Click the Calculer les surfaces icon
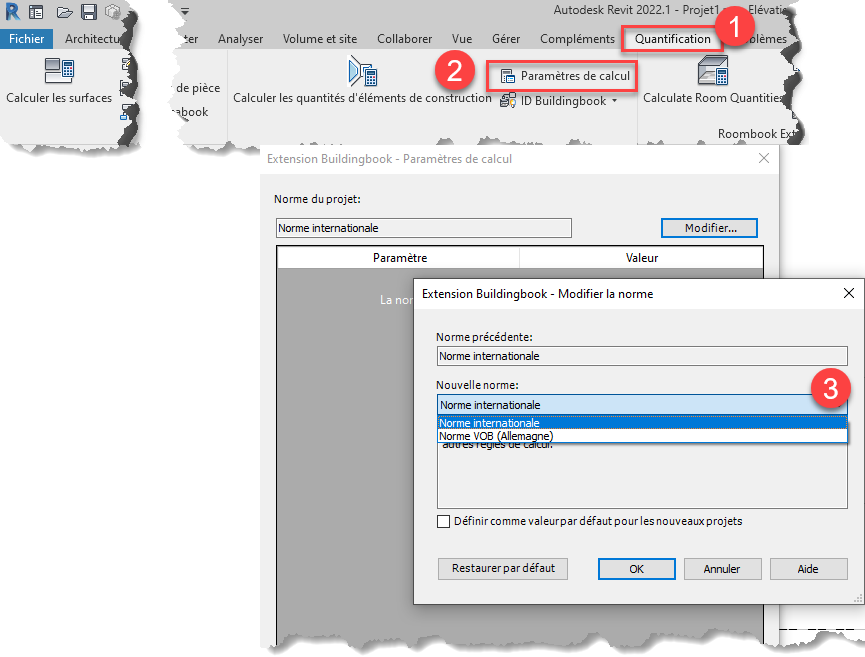The image size is (865, 657). (x=59, y=72)
